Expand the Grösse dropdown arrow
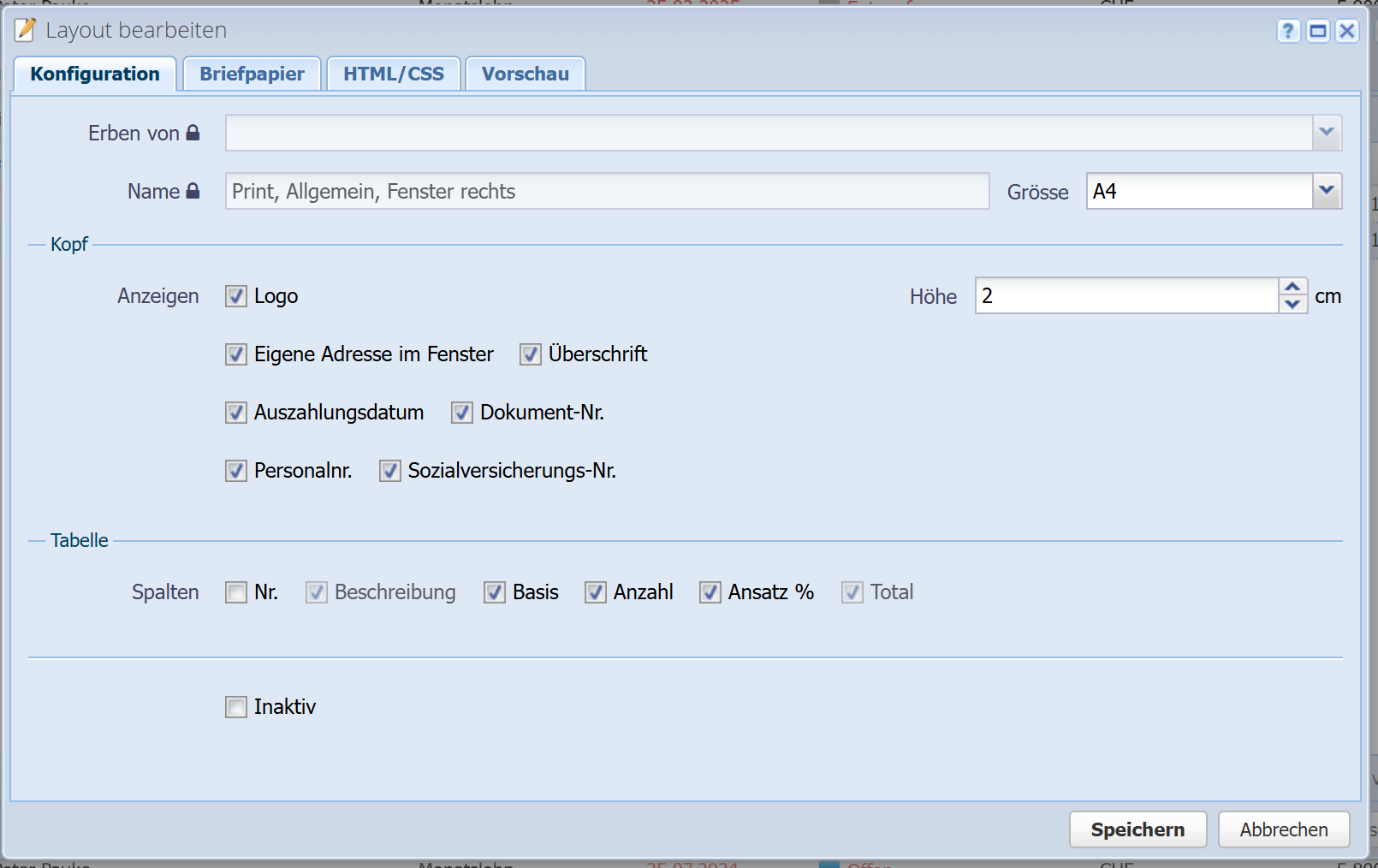 1327,191
